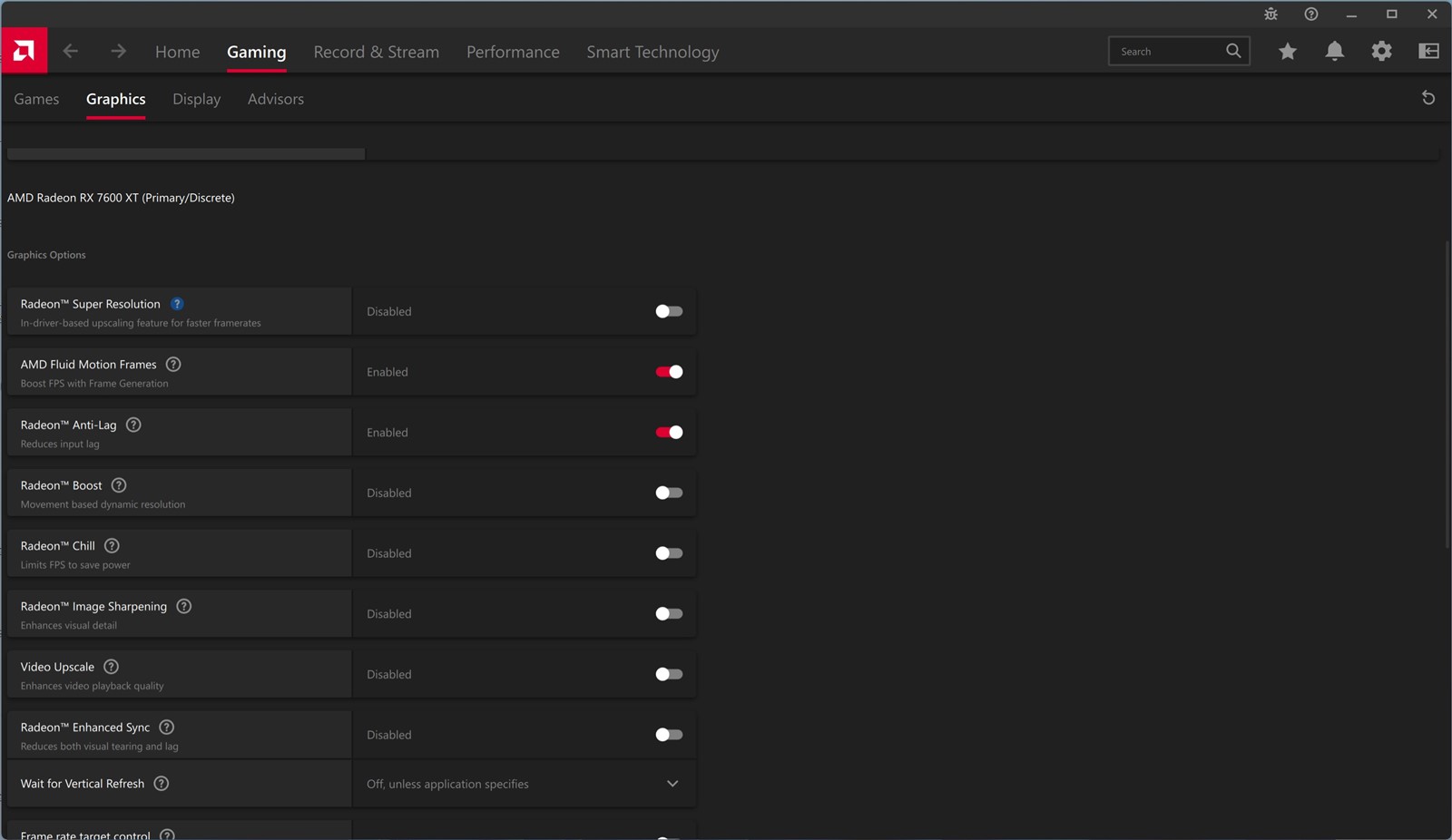Viewport: 1452px width, 840px height.
Task: Maximize the AMD Software window
Action: [x=1391, y=15]
